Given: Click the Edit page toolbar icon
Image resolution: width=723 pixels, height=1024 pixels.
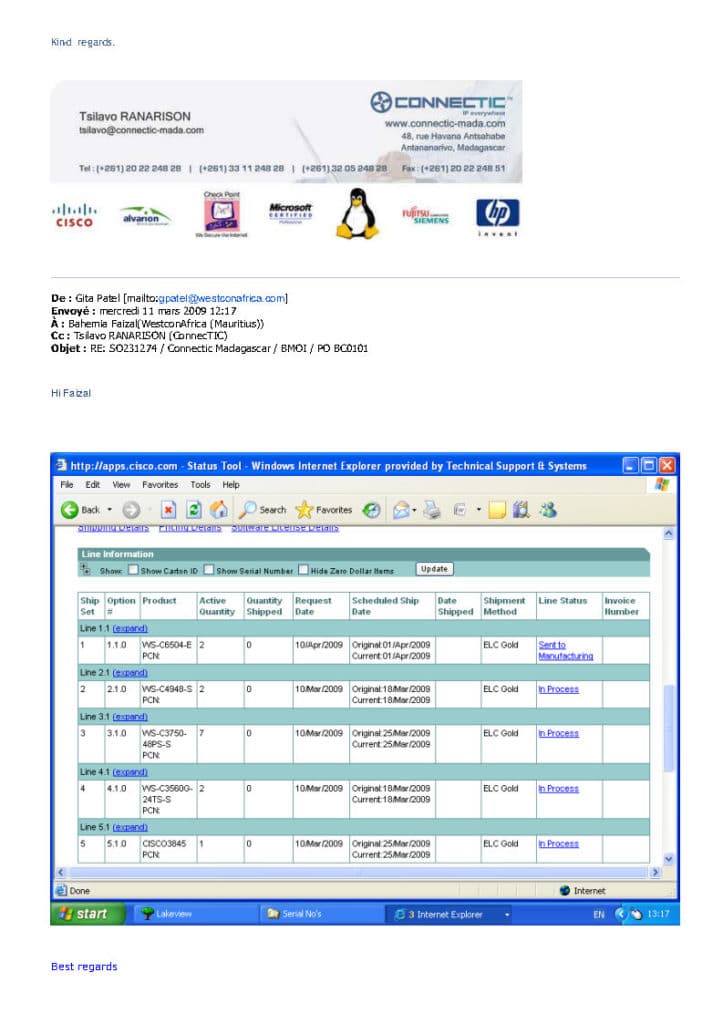Looking at the screenshot, I should tap(460, 510).
